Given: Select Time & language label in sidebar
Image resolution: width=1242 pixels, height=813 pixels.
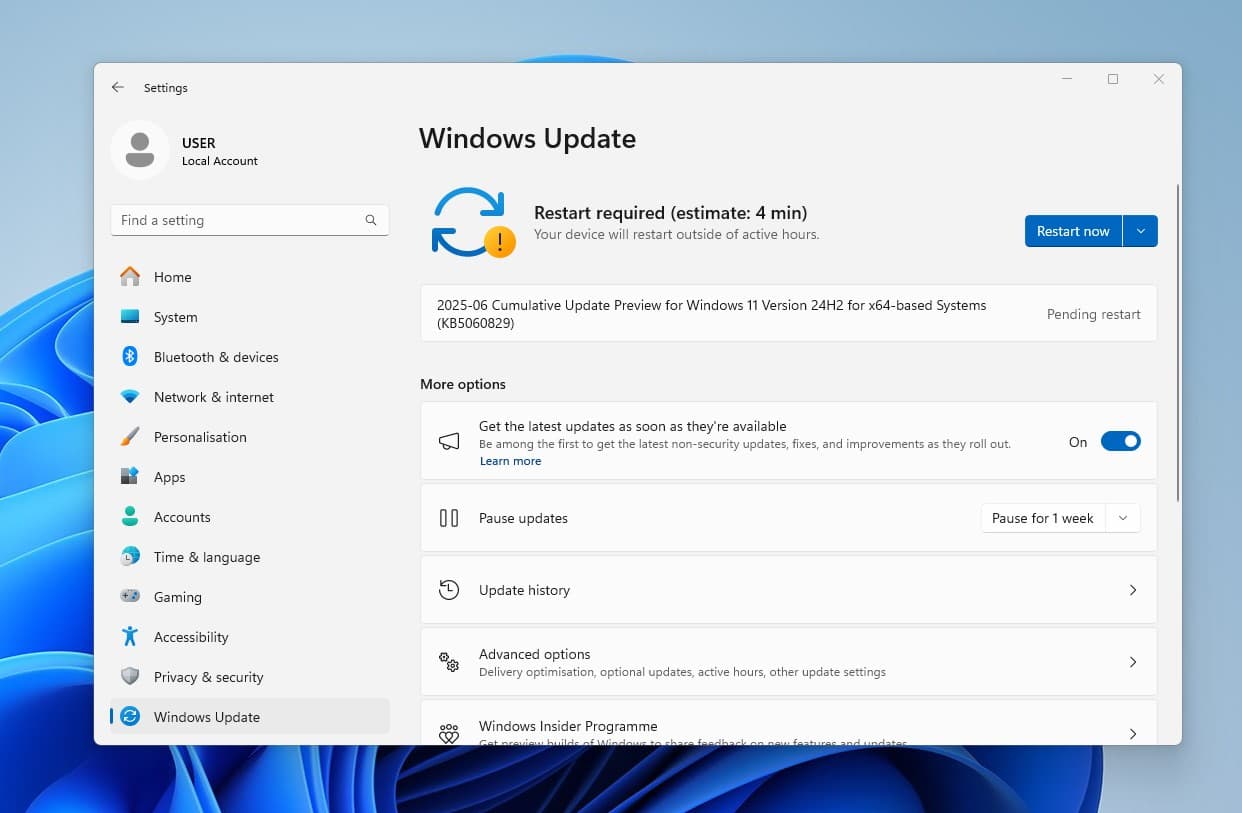Looking at the screenshot, I should click(x=207, y=557).
